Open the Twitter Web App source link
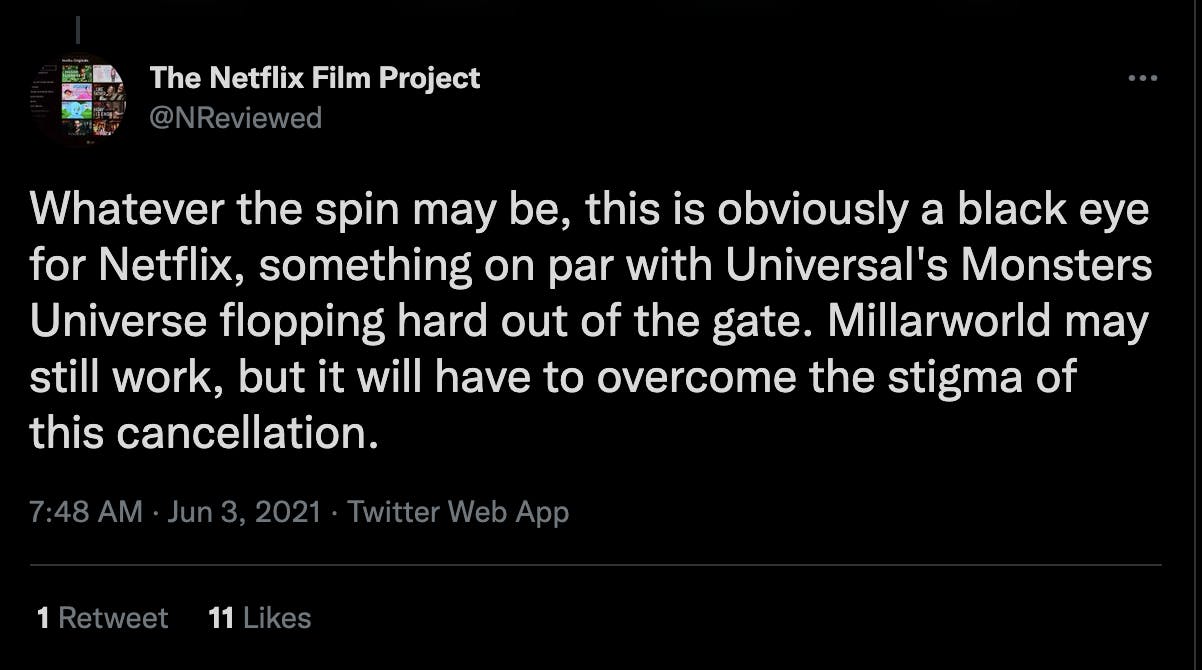This screenshot has width=1202, height=670. coord(458,512)
